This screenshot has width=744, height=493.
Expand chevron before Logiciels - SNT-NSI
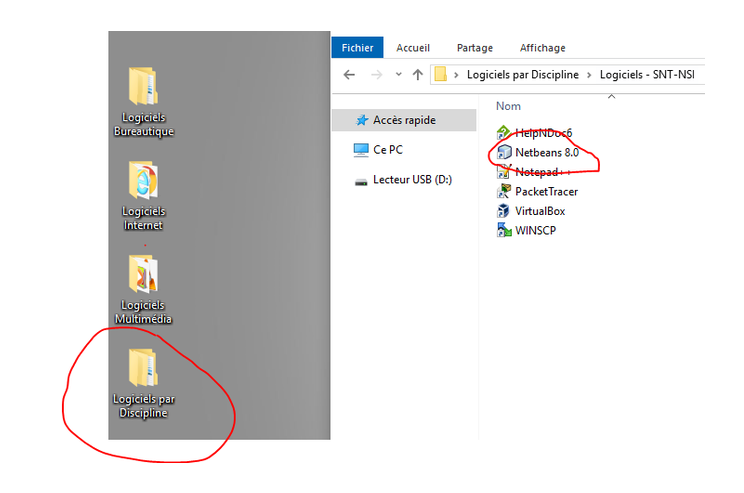[x=589, y=75]
